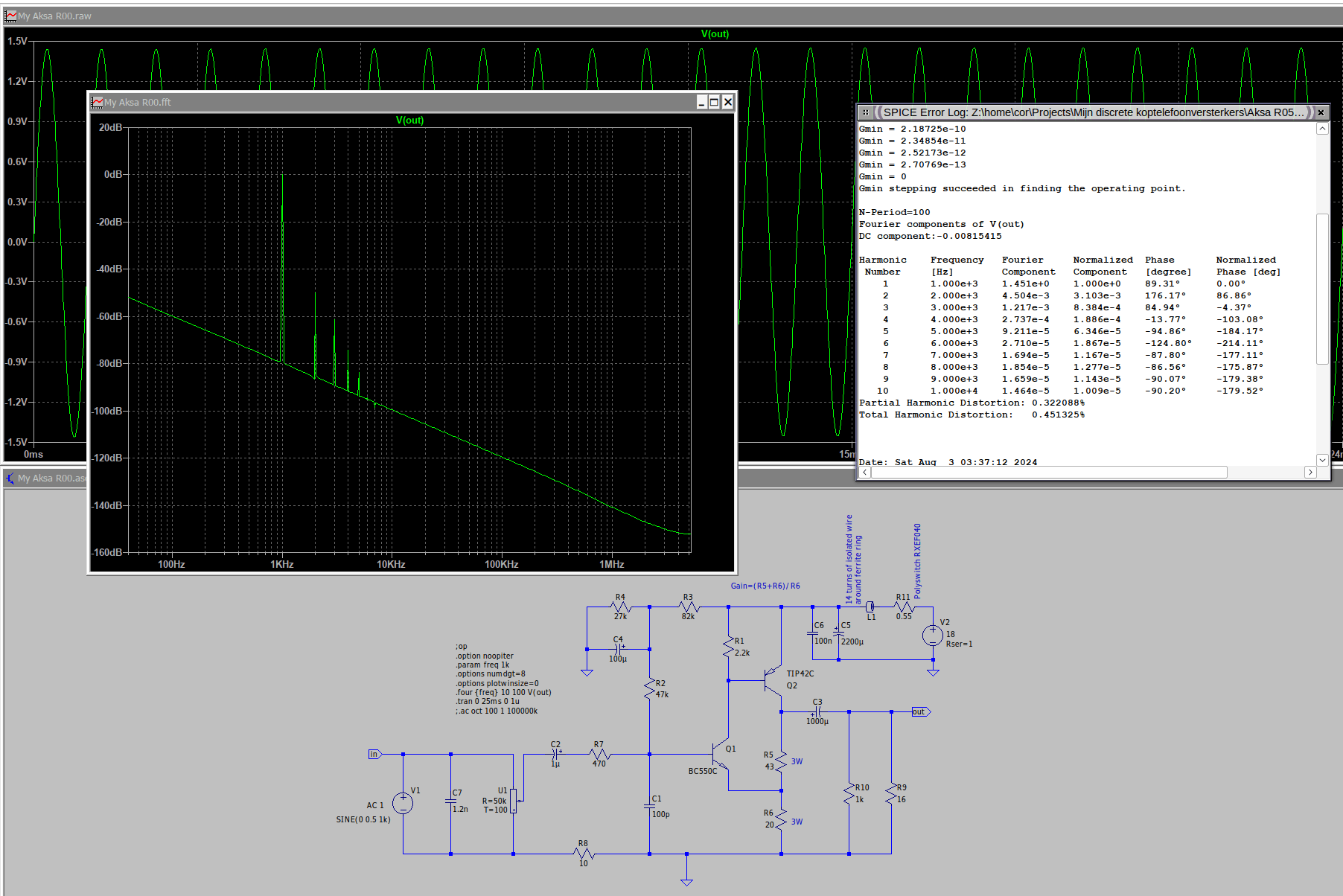Click the '.four {freq} 10 100 V(out)' directive

(x=503, y=692)
